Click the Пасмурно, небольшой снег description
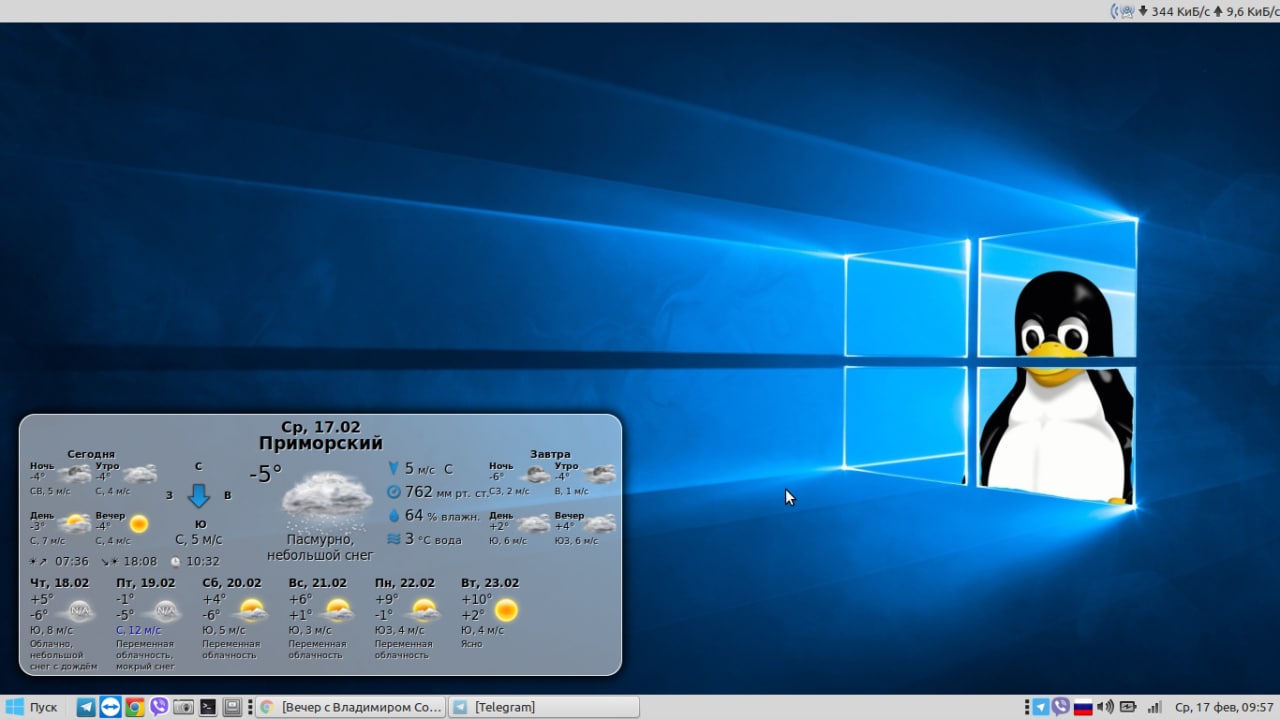 (x=320, y=547)
